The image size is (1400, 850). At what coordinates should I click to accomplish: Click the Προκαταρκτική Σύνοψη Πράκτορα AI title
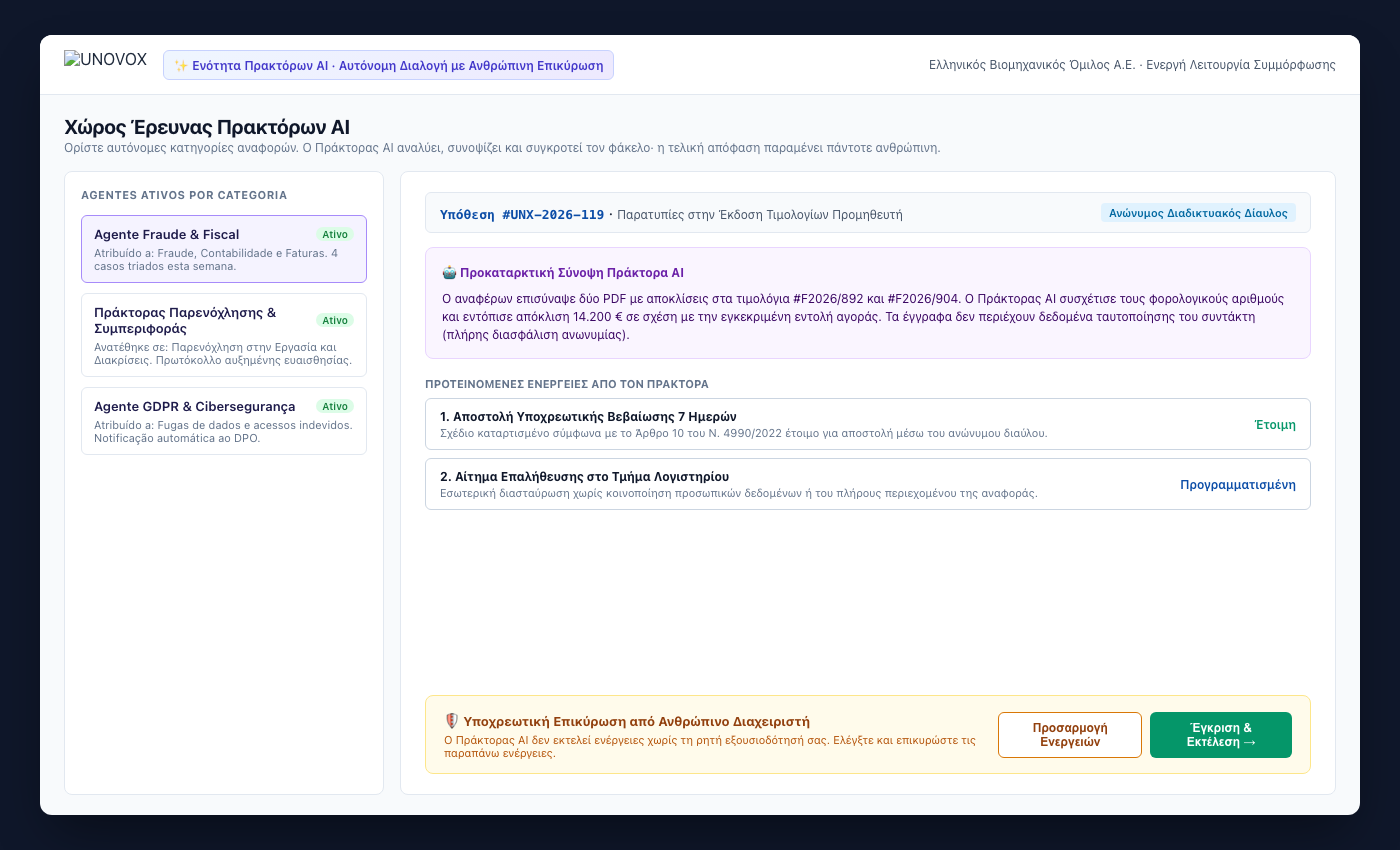[572, 272]
